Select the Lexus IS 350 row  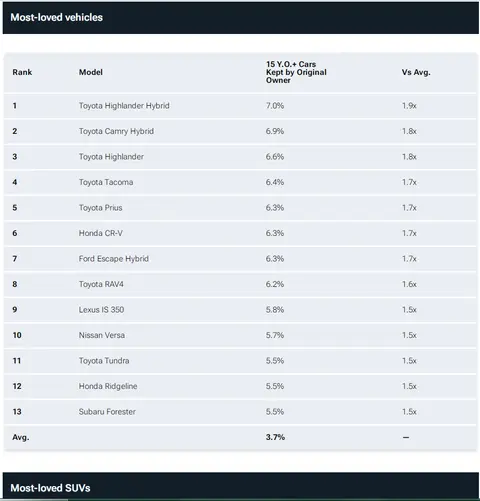click(x=240, y=310)
